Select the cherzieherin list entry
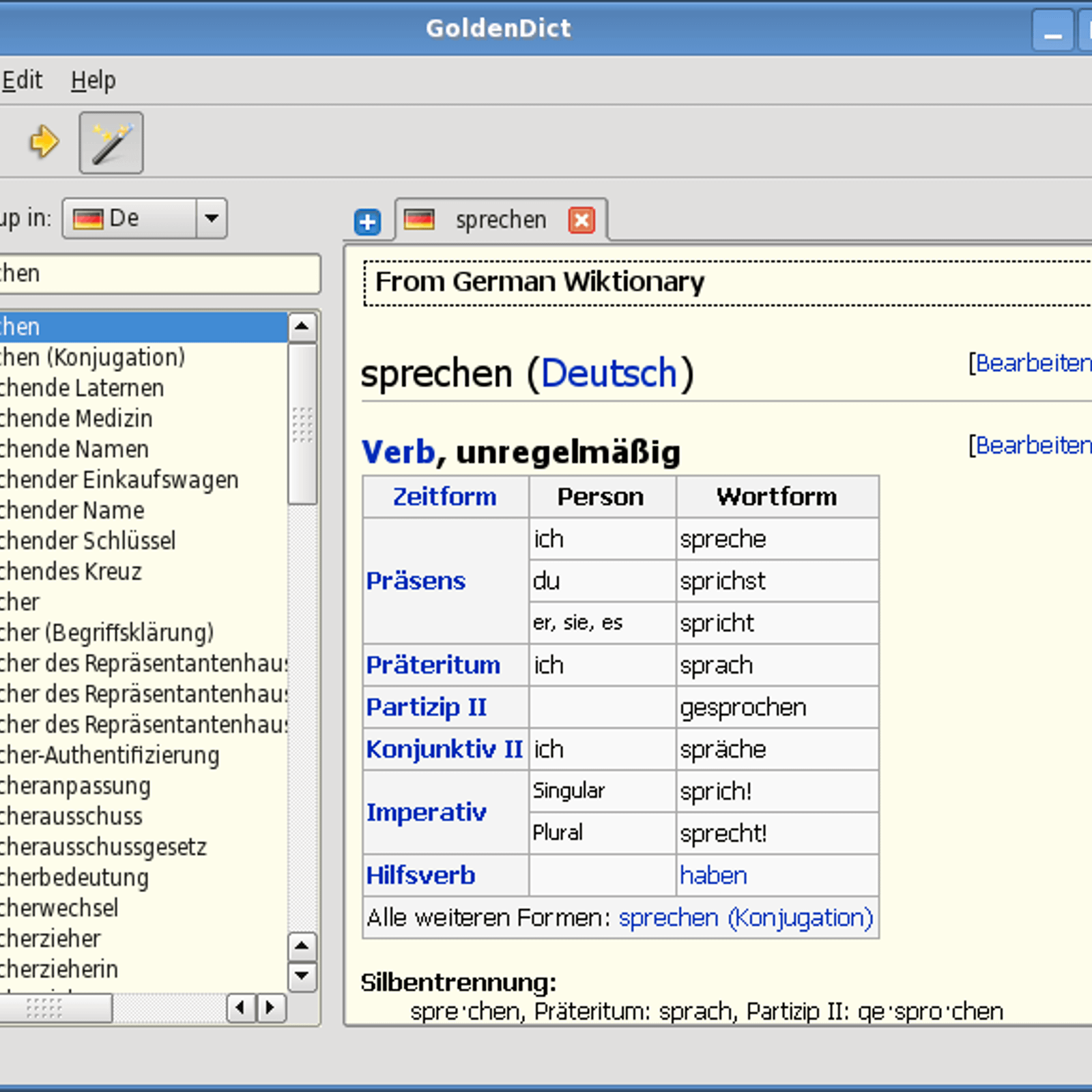 tap(143, 969)
